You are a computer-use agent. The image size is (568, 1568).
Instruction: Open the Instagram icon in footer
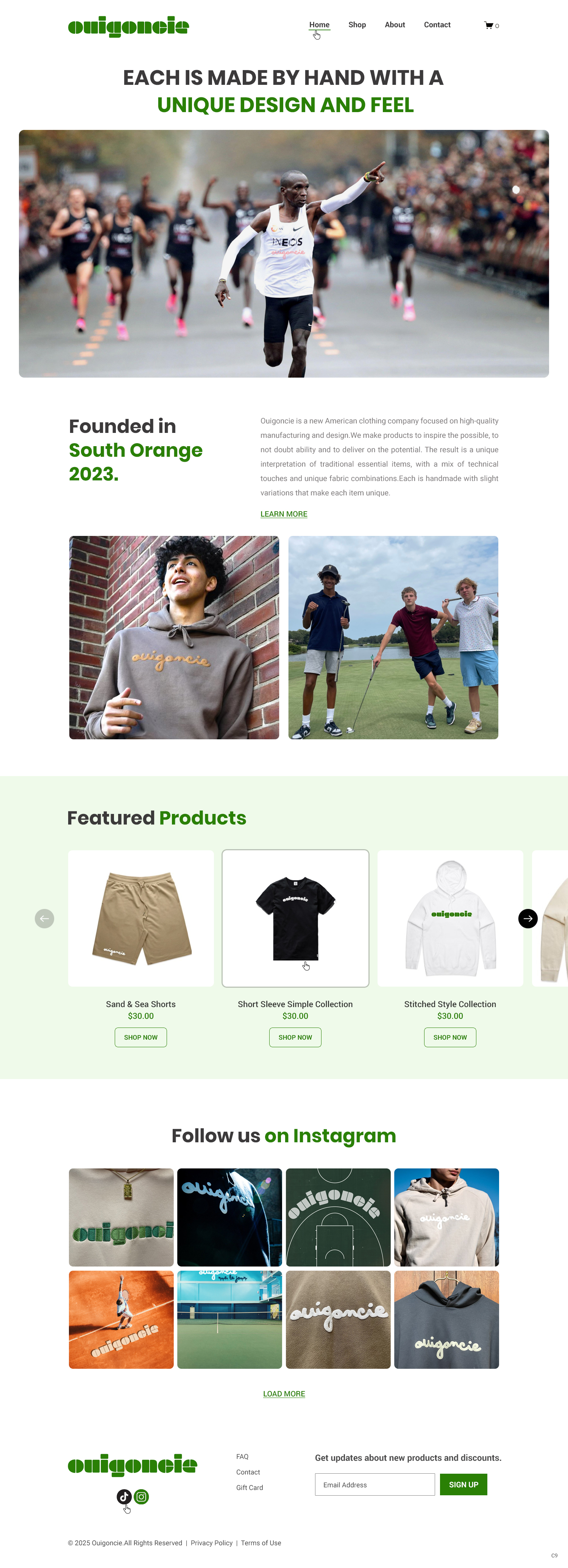[141, 1496]
